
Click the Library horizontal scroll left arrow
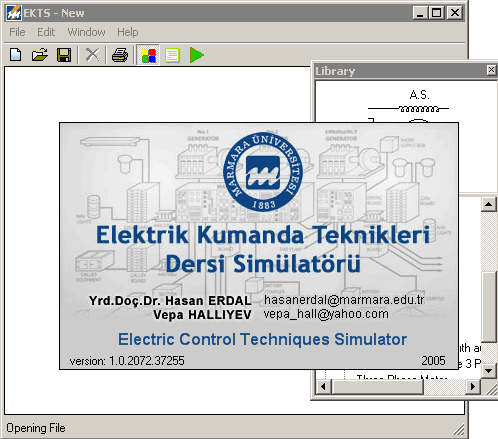[x=323, y=387]
